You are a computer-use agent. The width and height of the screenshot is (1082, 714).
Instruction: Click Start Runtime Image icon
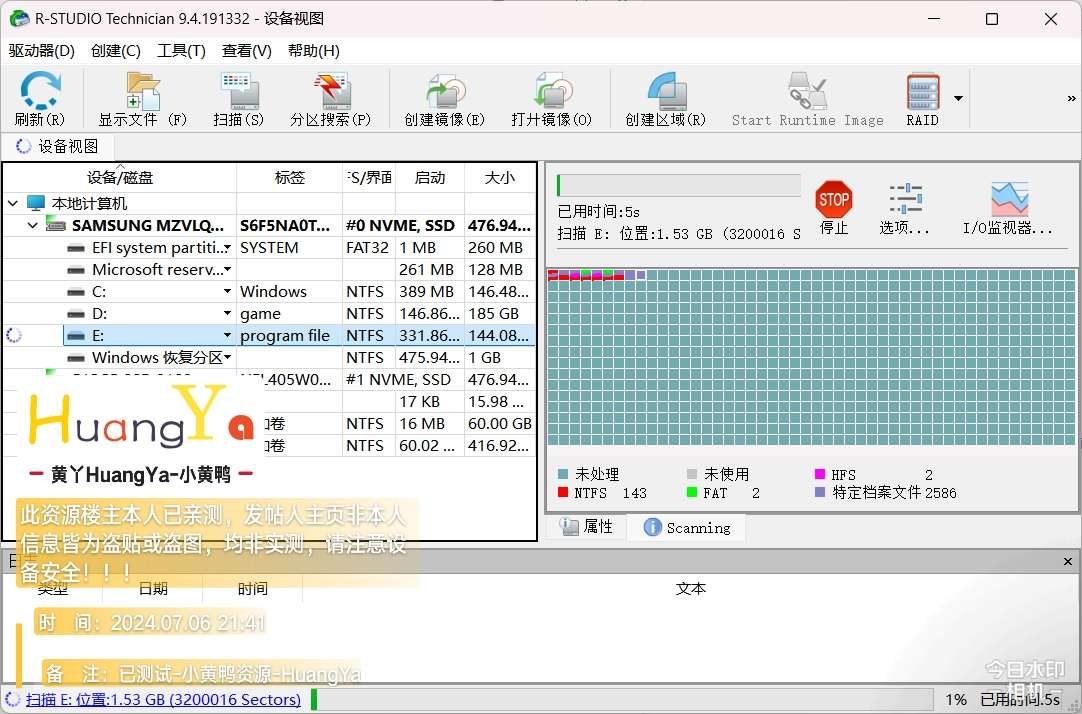807,99
